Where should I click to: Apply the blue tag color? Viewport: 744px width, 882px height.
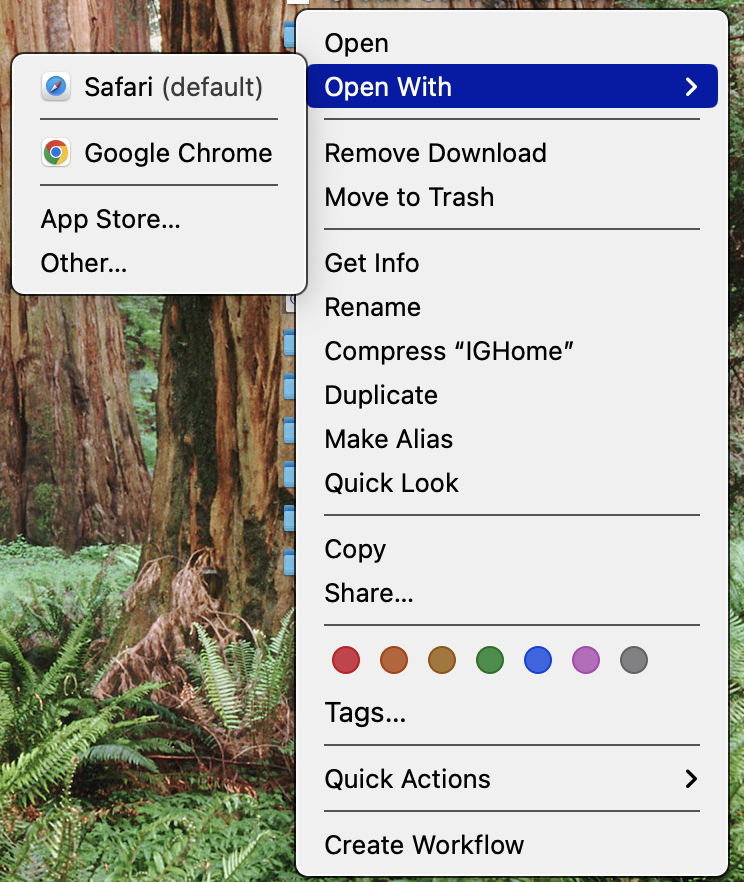(x=538, y=659)
